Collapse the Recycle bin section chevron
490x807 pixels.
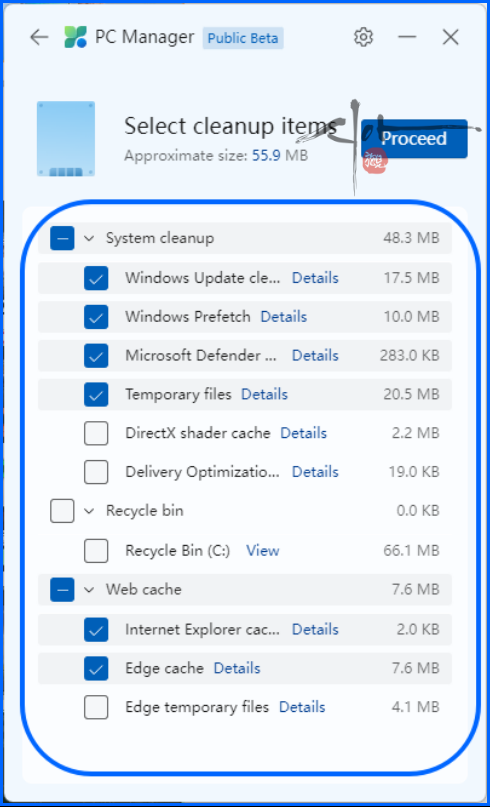89,511
